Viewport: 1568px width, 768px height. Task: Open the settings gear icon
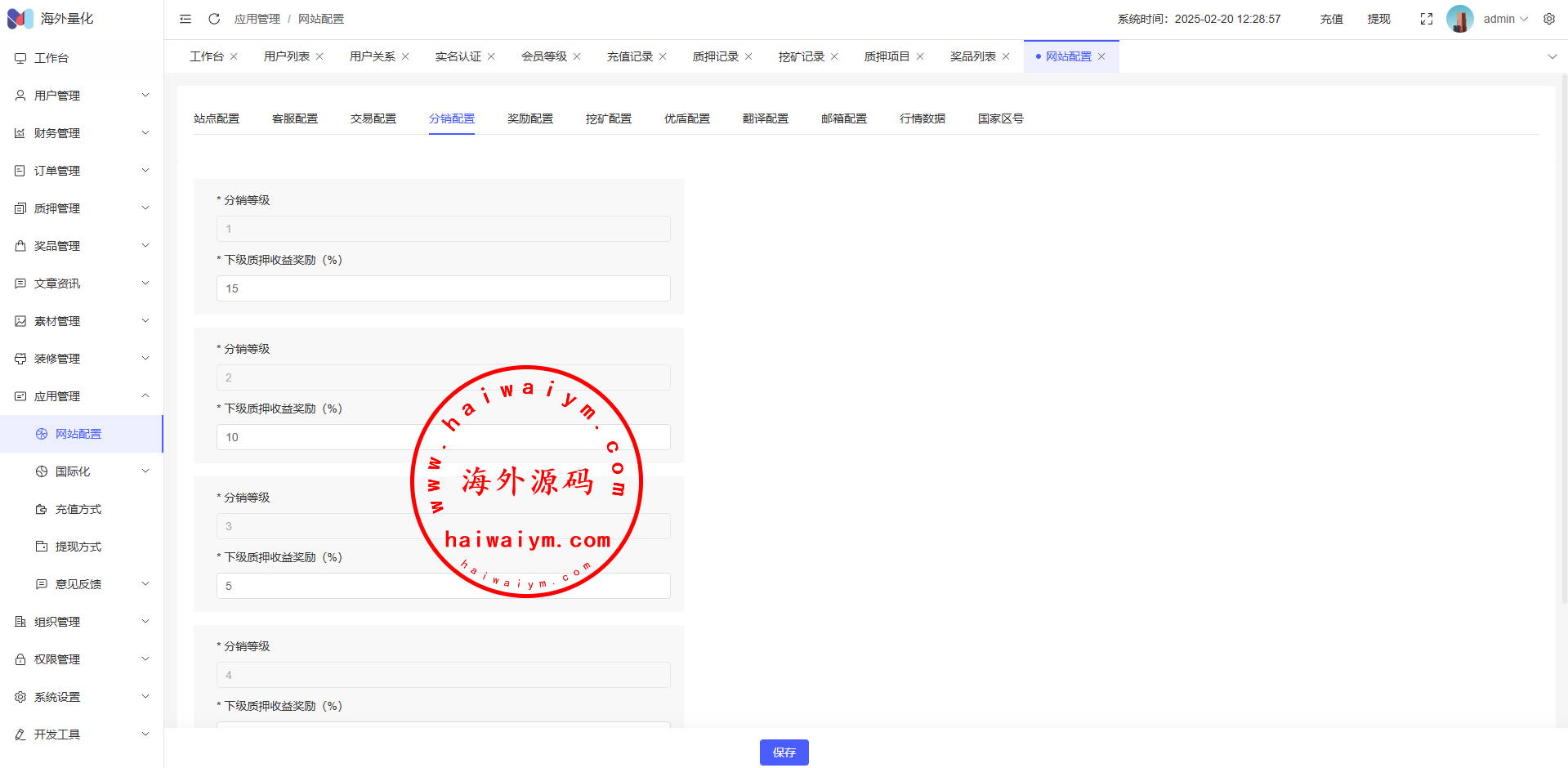pyautogui.click(x=1549, y=19)
